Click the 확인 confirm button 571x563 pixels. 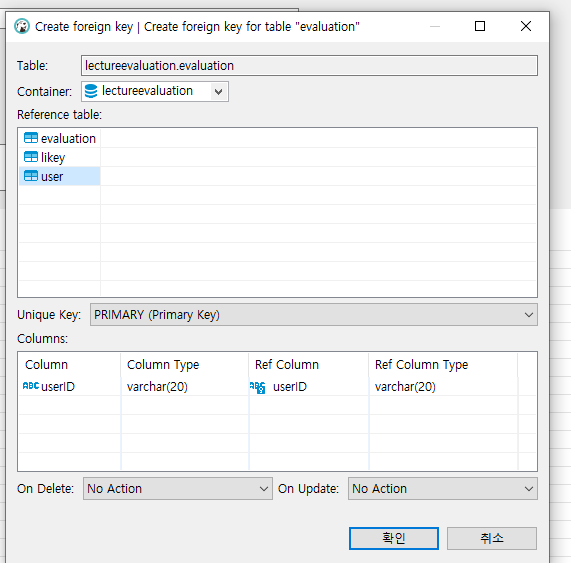pos(394,538)
